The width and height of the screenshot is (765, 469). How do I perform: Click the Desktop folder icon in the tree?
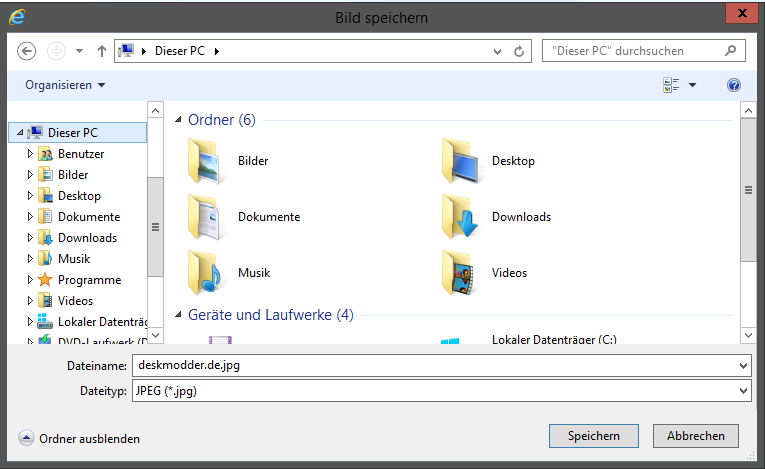[x=45, y=196]
